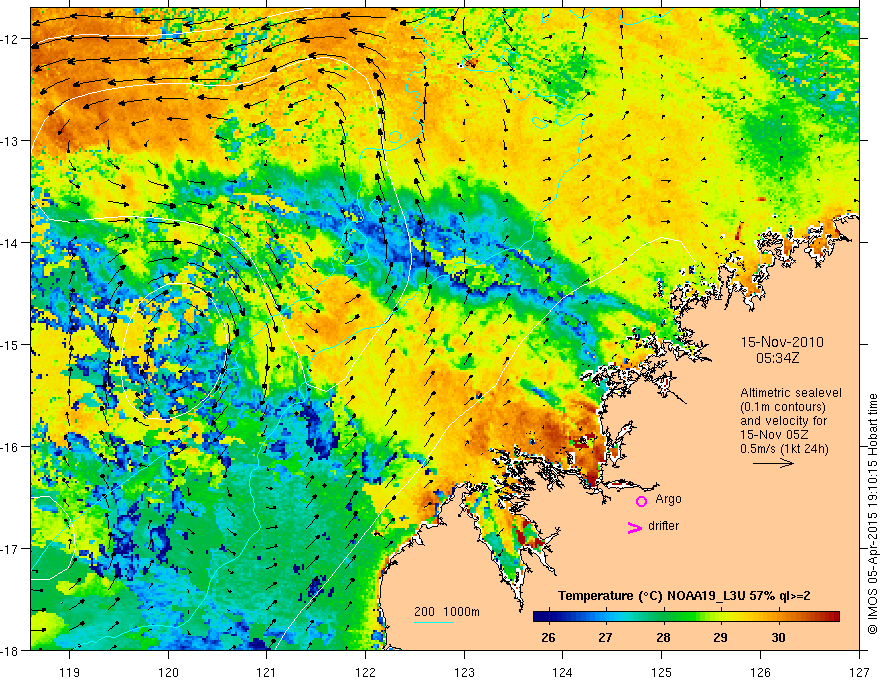The height and width of the screenshot is (680, 880).
Task: Click the 'Argo' legend label
Action: [x=668, y=499]
